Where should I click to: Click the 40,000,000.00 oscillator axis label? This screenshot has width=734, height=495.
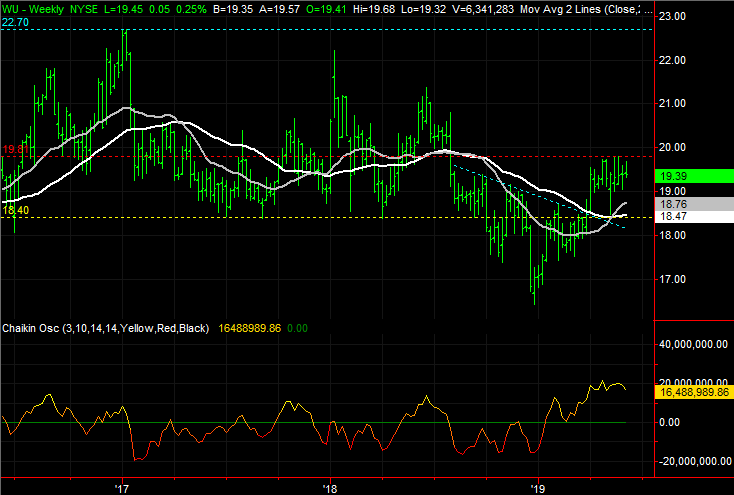click(x=694, y=345)
